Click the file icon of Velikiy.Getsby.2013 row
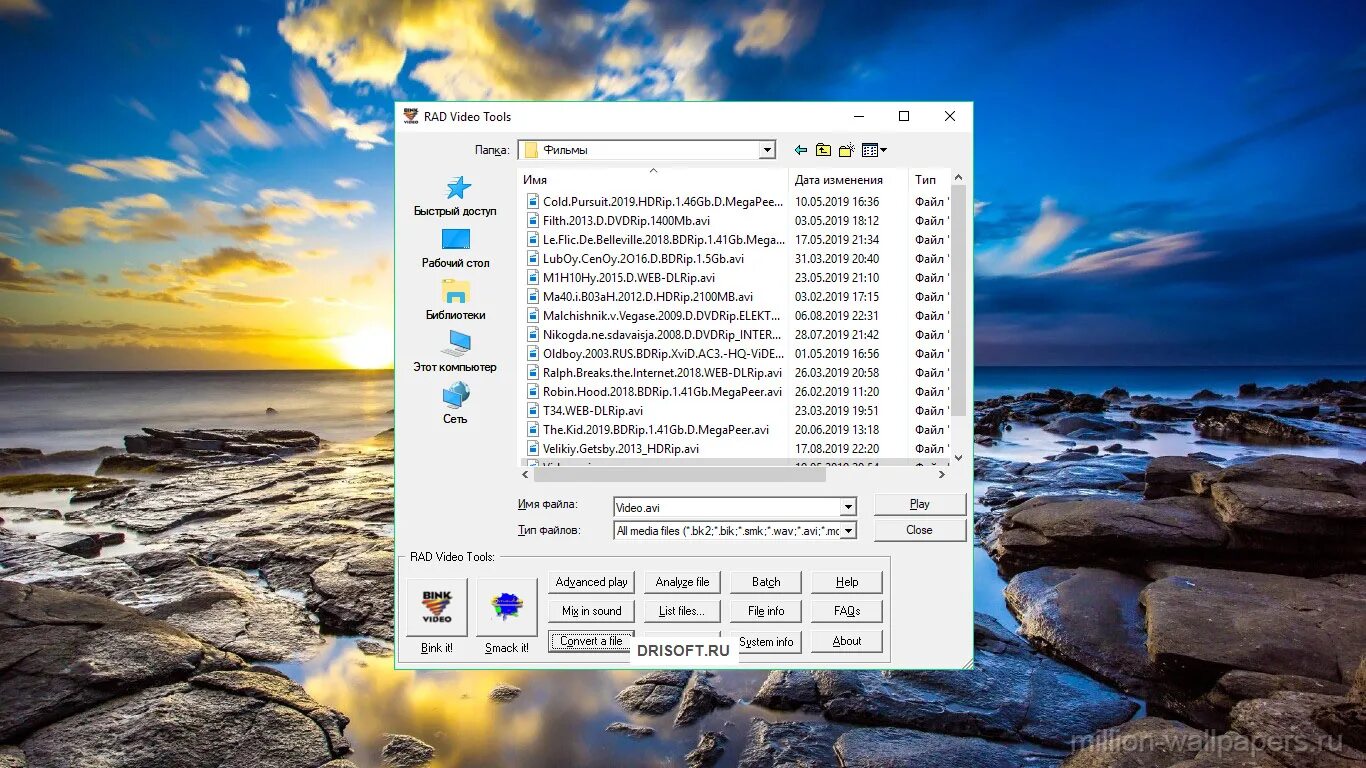This screenshot has height=768, width=1366. pyautogui.click(x=532, y=449)
